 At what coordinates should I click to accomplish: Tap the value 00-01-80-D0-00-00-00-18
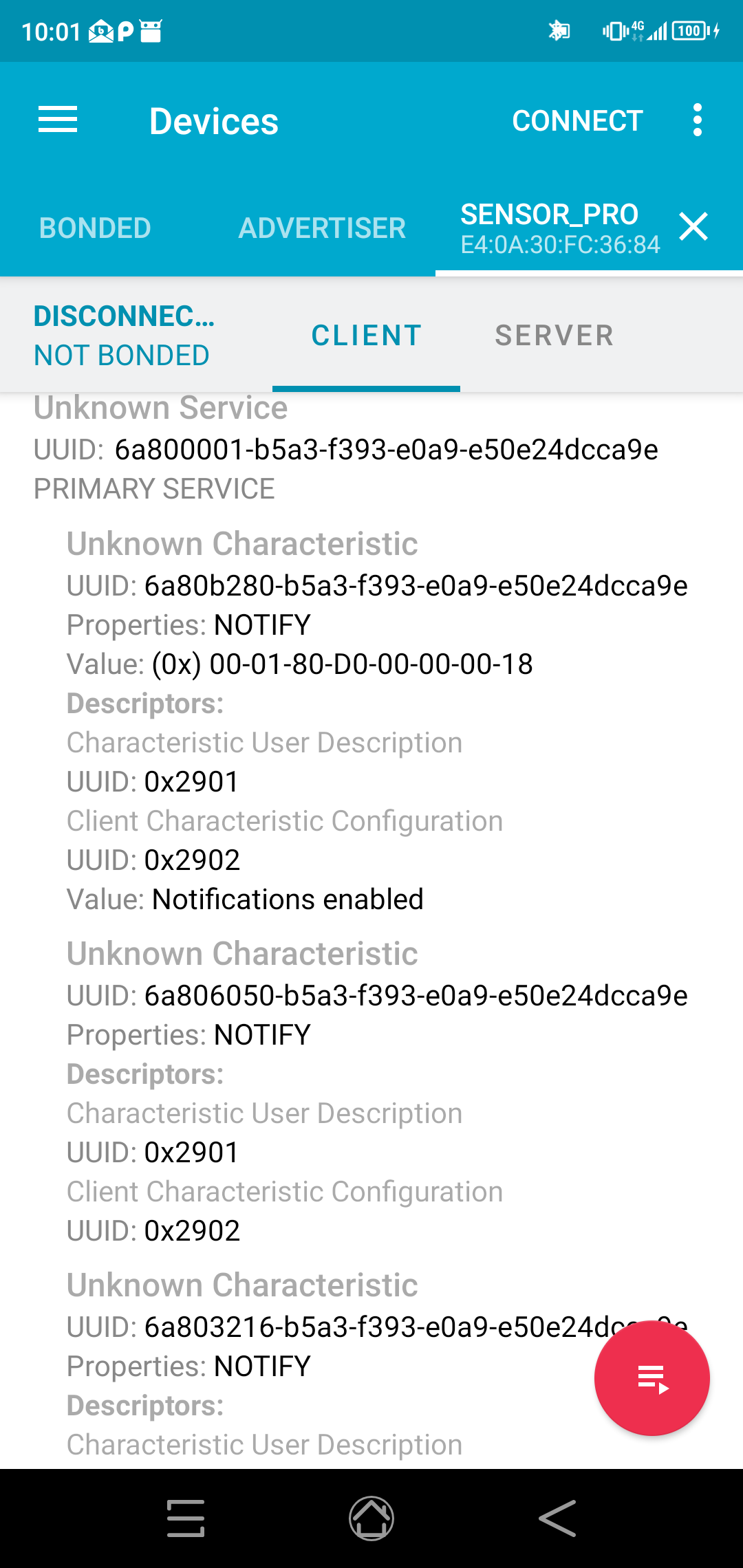[371, 664]
